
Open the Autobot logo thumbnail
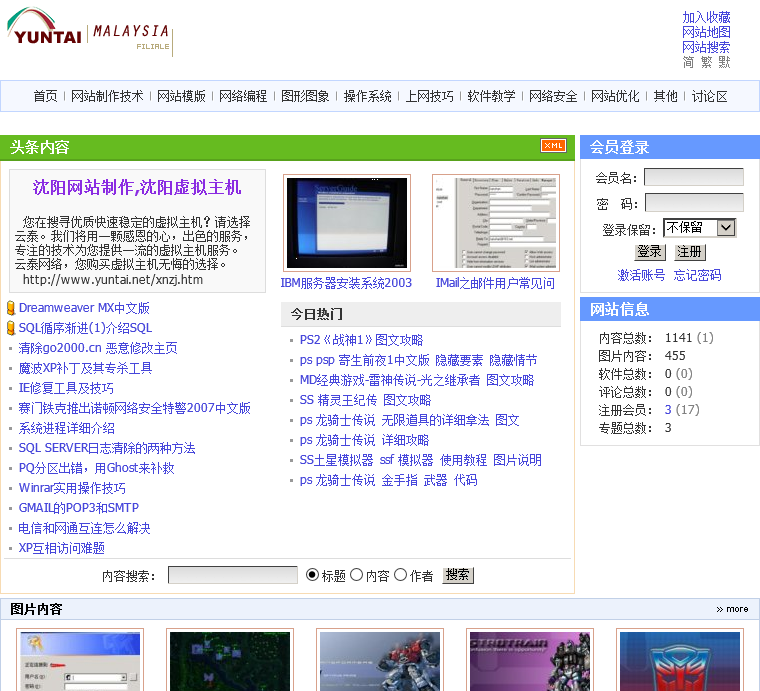click(680, 660)
